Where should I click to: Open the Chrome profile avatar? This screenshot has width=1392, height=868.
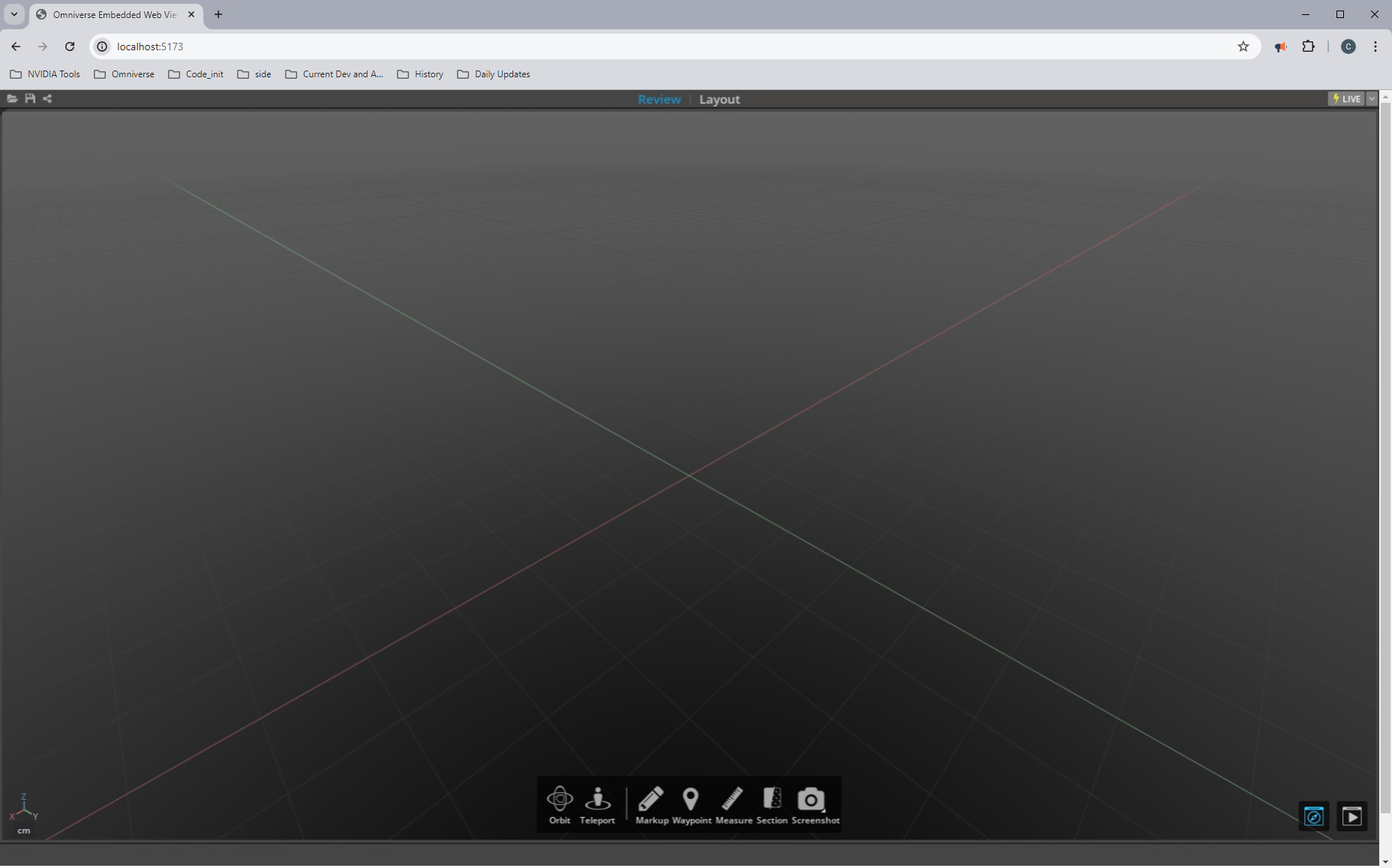click(x=1348, y=47)
